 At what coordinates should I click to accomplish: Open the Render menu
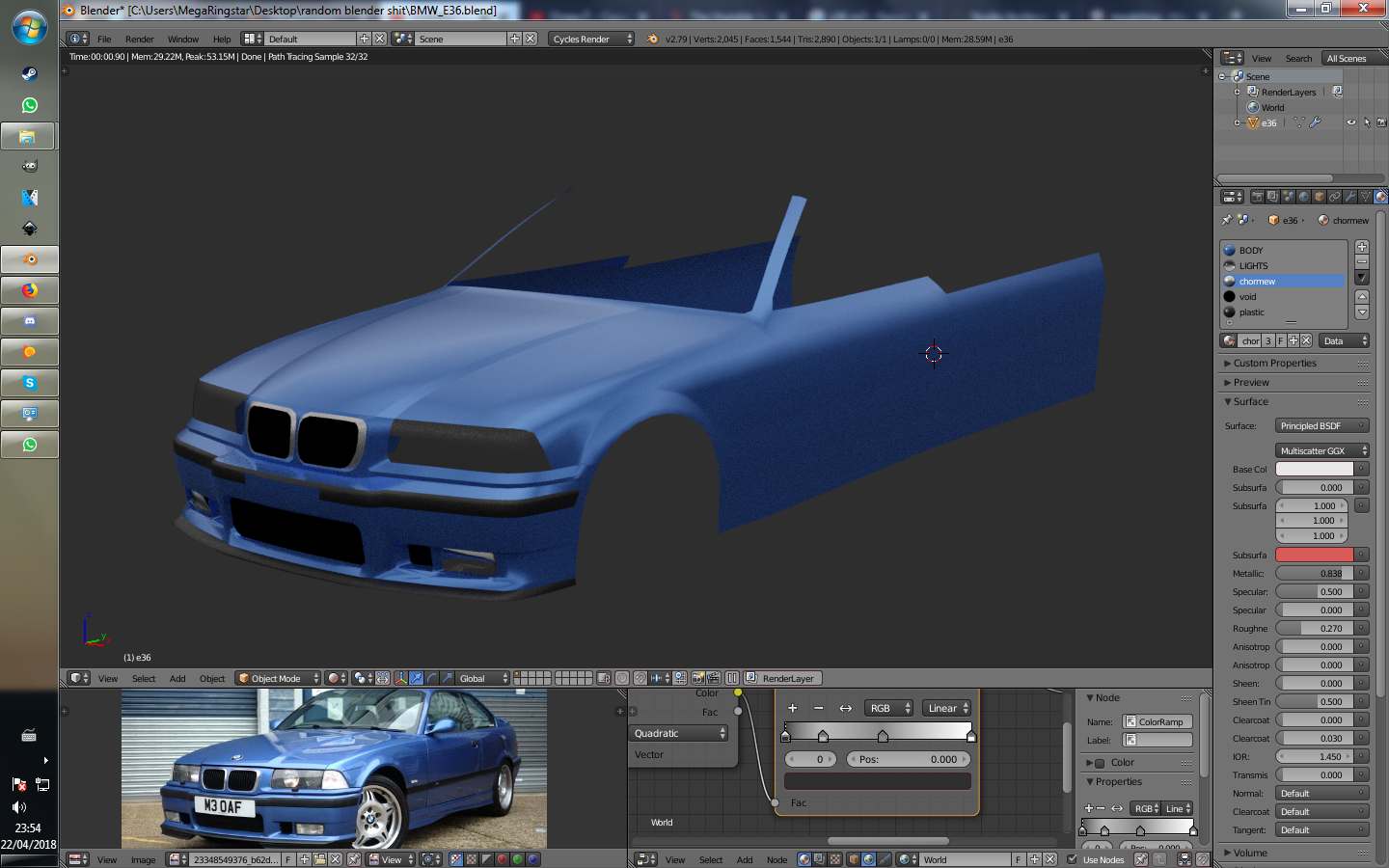point(139,39)
